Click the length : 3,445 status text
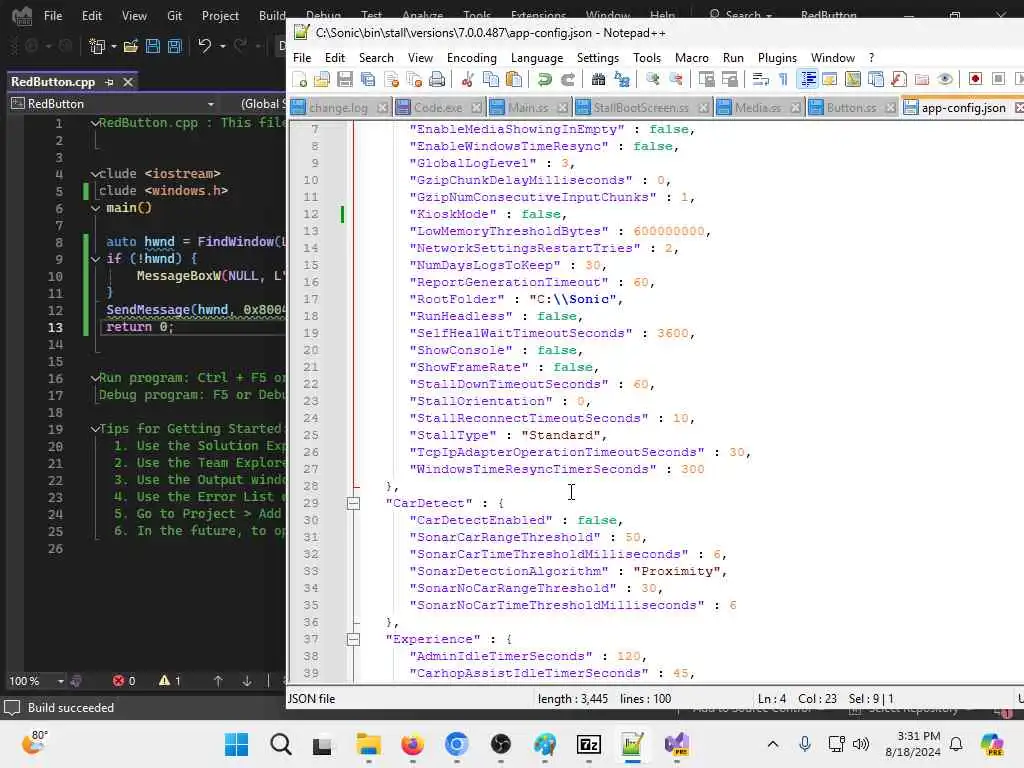Viewport: 1024px width, 768px height. click(x=573, y=699)
